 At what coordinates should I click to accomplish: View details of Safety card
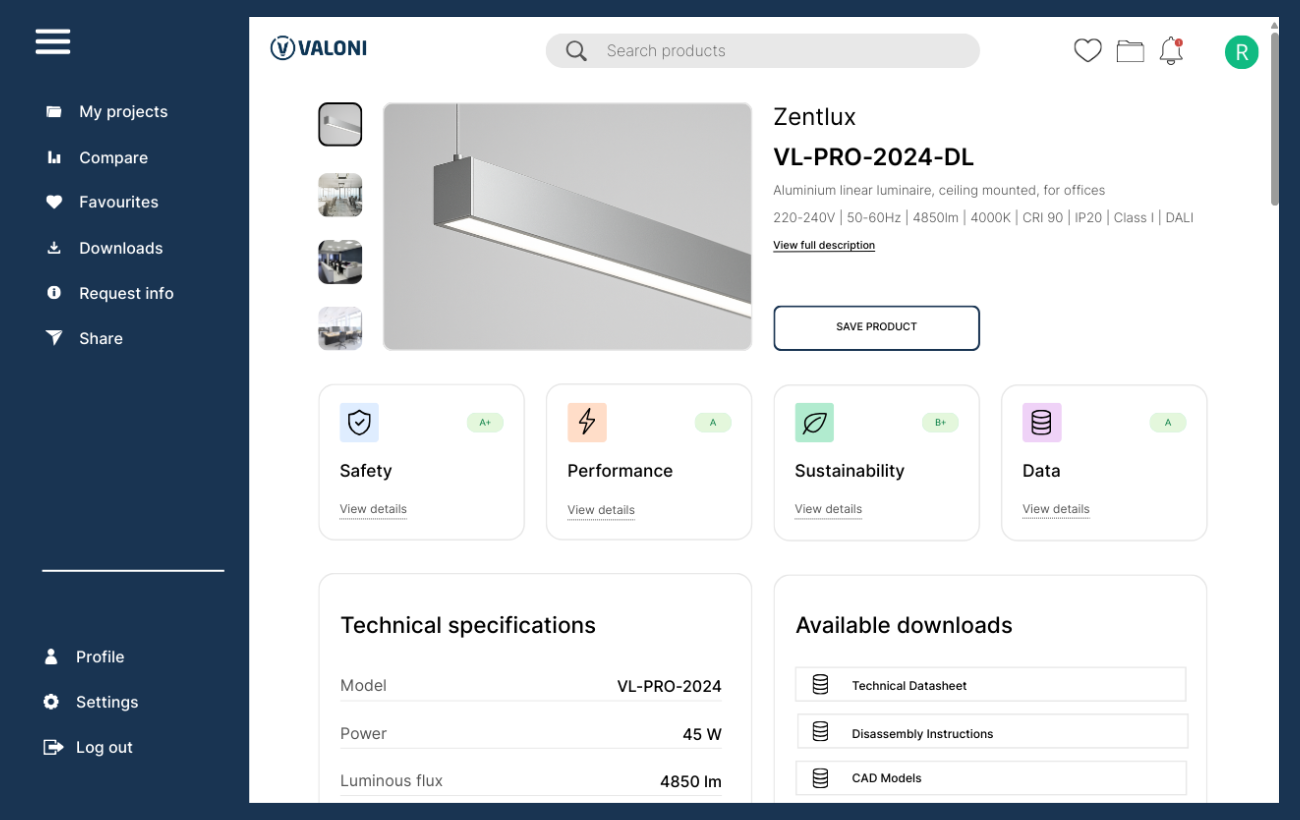point(373,509)
